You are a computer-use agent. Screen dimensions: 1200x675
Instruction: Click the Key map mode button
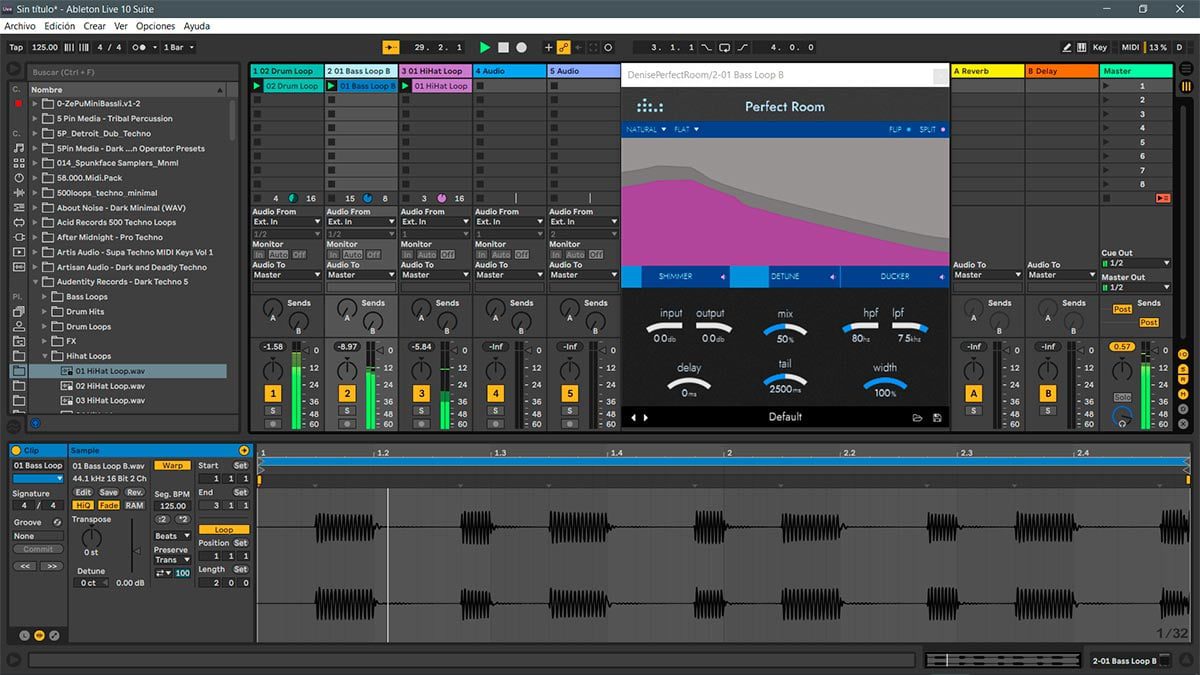coord(1100,47)
